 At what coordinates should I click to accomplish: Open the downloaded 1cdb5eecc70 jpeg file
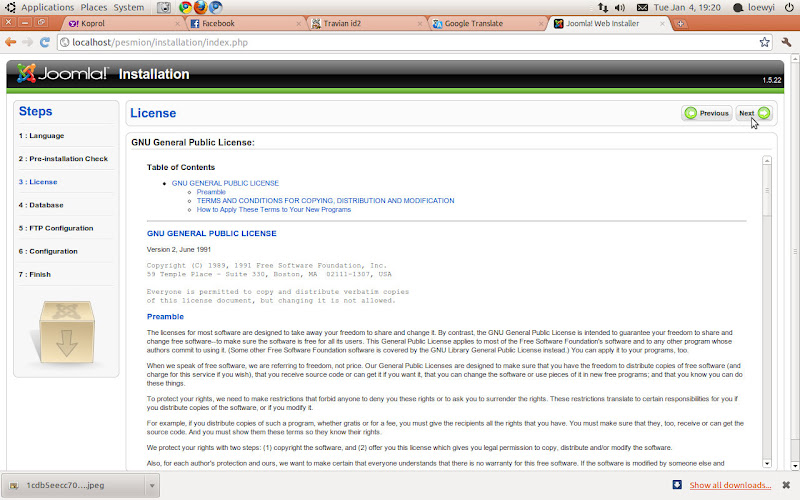click(72, 485)
